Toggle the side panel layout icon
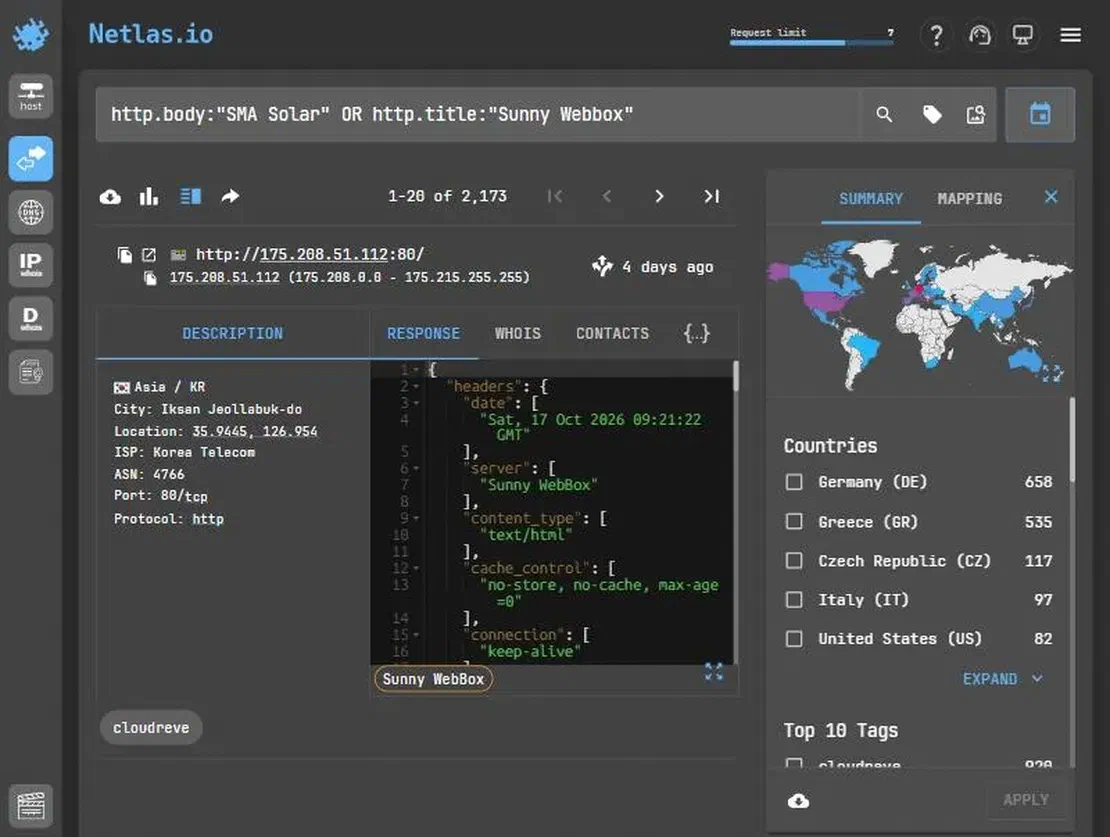 coord(190,196)
